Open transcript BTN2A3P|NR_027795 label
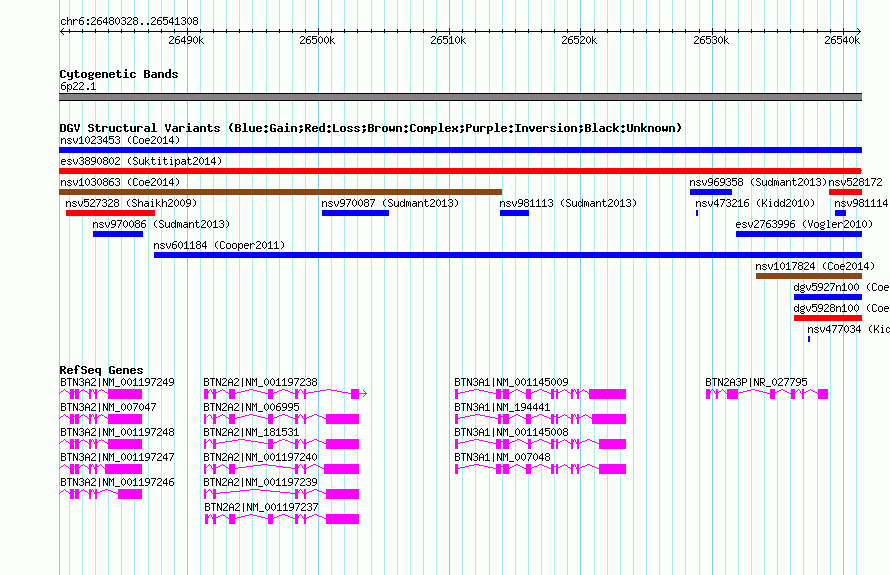This screenshot has width=890, height=575. click(756, 383)
